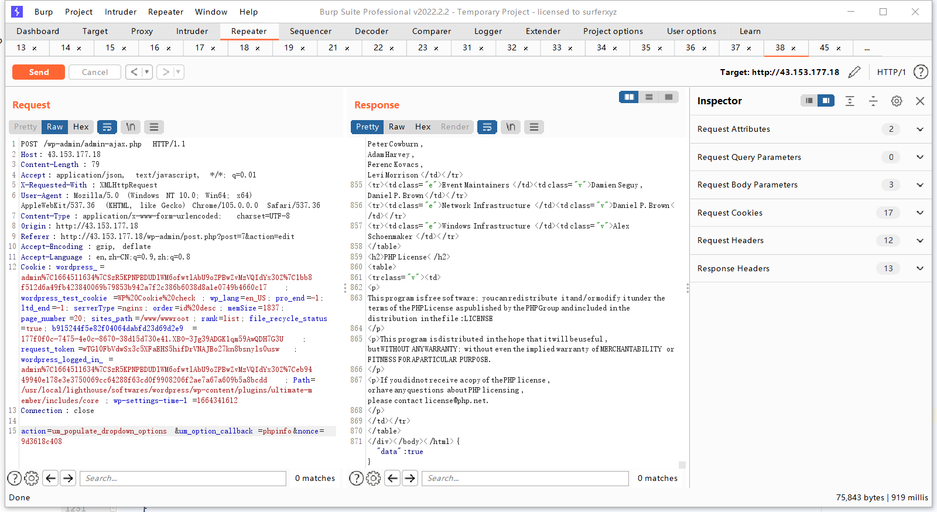
Task: Switch Response view to Raw
Action: coord(397,127)
